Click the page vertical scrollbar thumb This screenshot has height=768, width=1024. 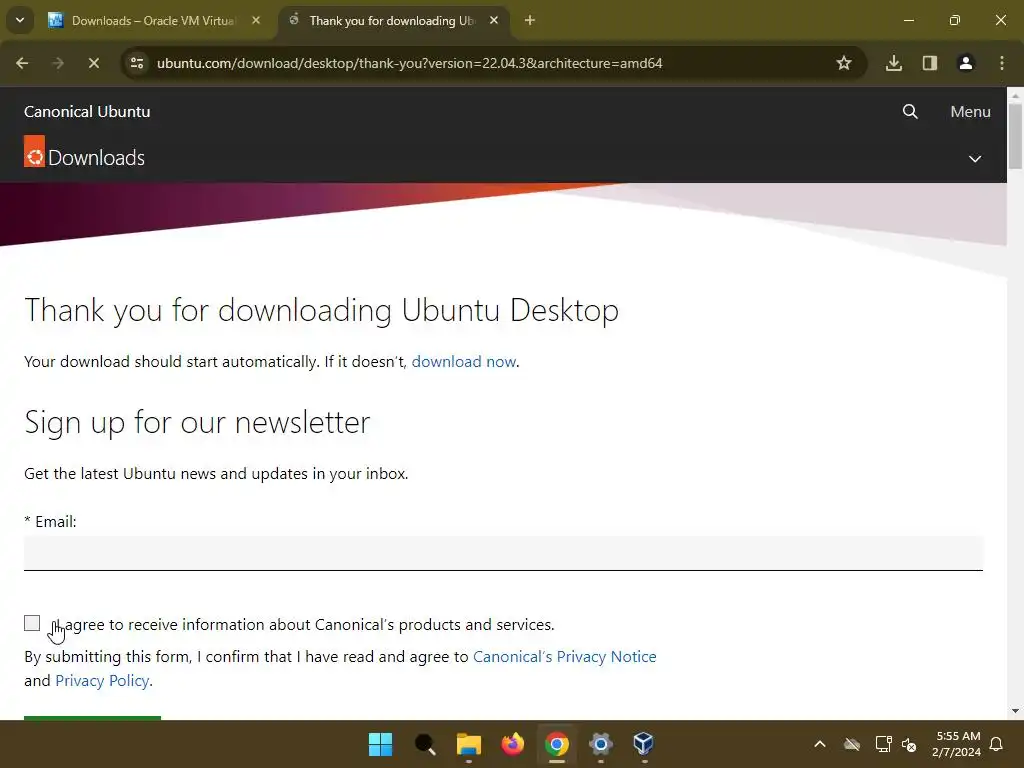click(x=1015, y=136)
